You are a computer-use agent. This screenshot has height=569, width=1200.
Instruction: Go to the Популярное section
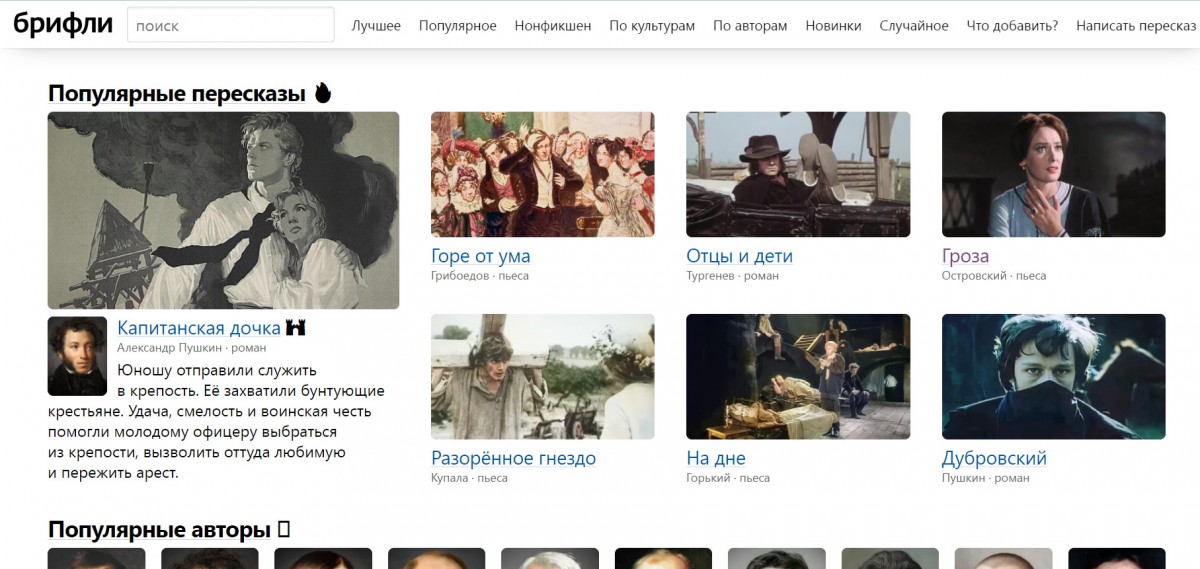[x=458, y=26]
